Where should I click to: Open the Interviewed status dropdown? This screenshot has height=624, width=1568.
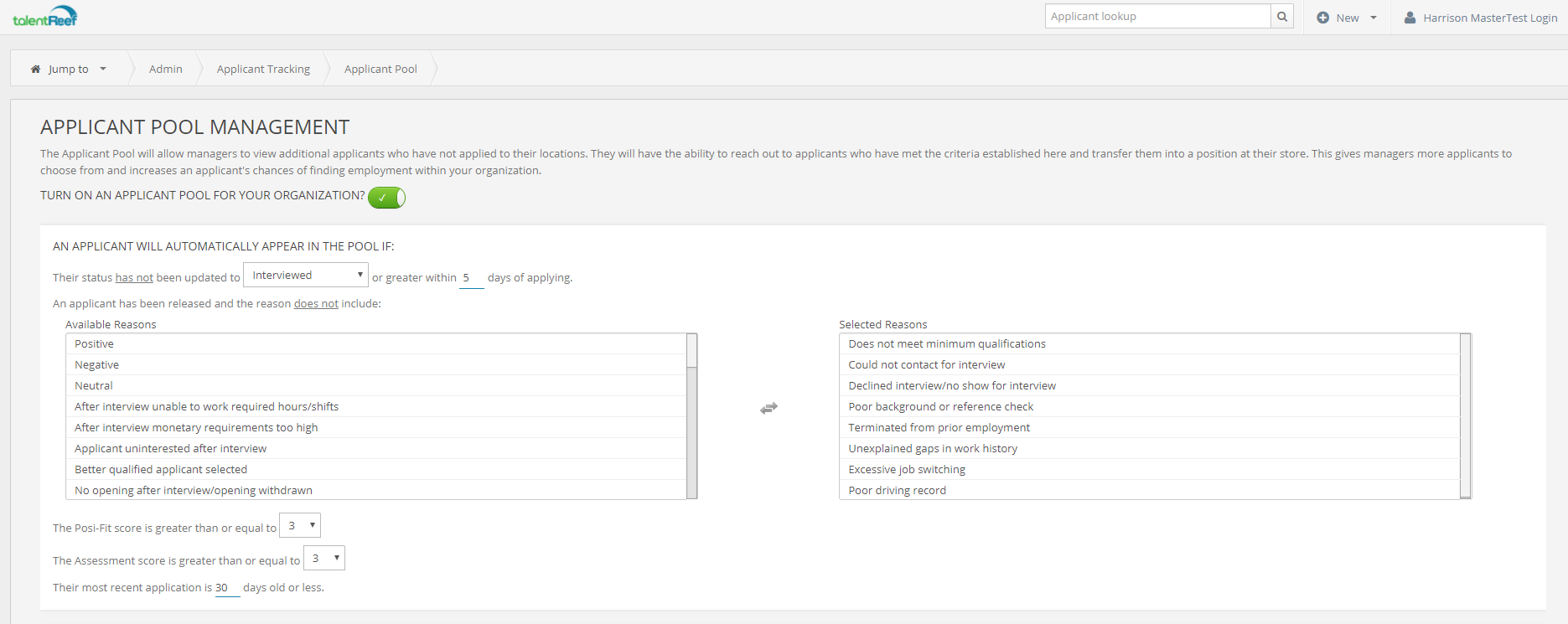(x=306, y=276)
